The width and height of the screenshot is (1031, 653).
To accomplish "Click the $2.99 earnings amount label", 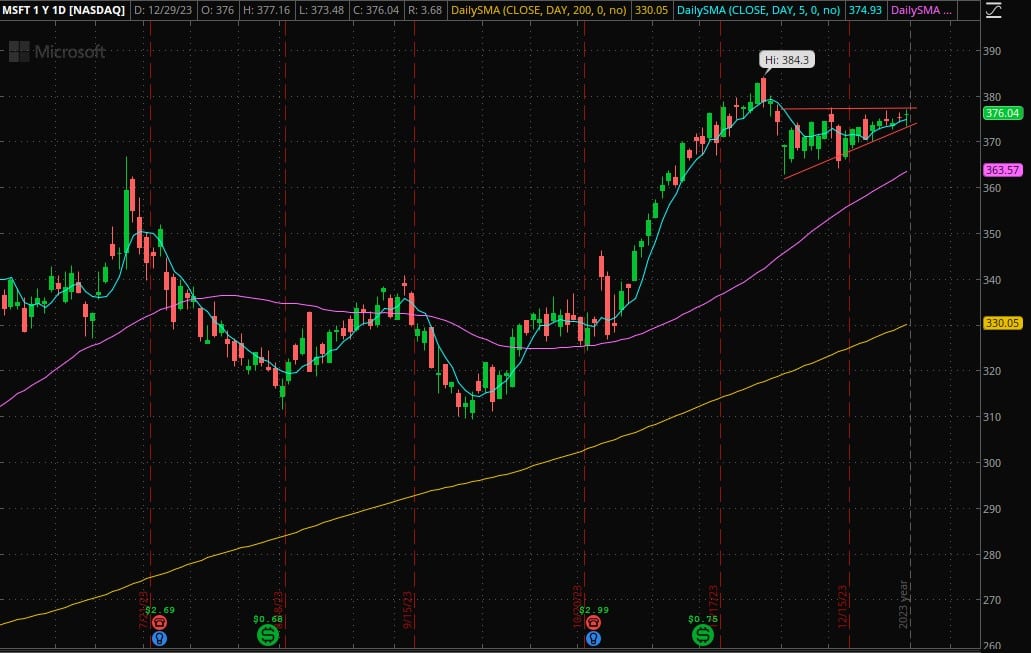I will tap(594, 610).
